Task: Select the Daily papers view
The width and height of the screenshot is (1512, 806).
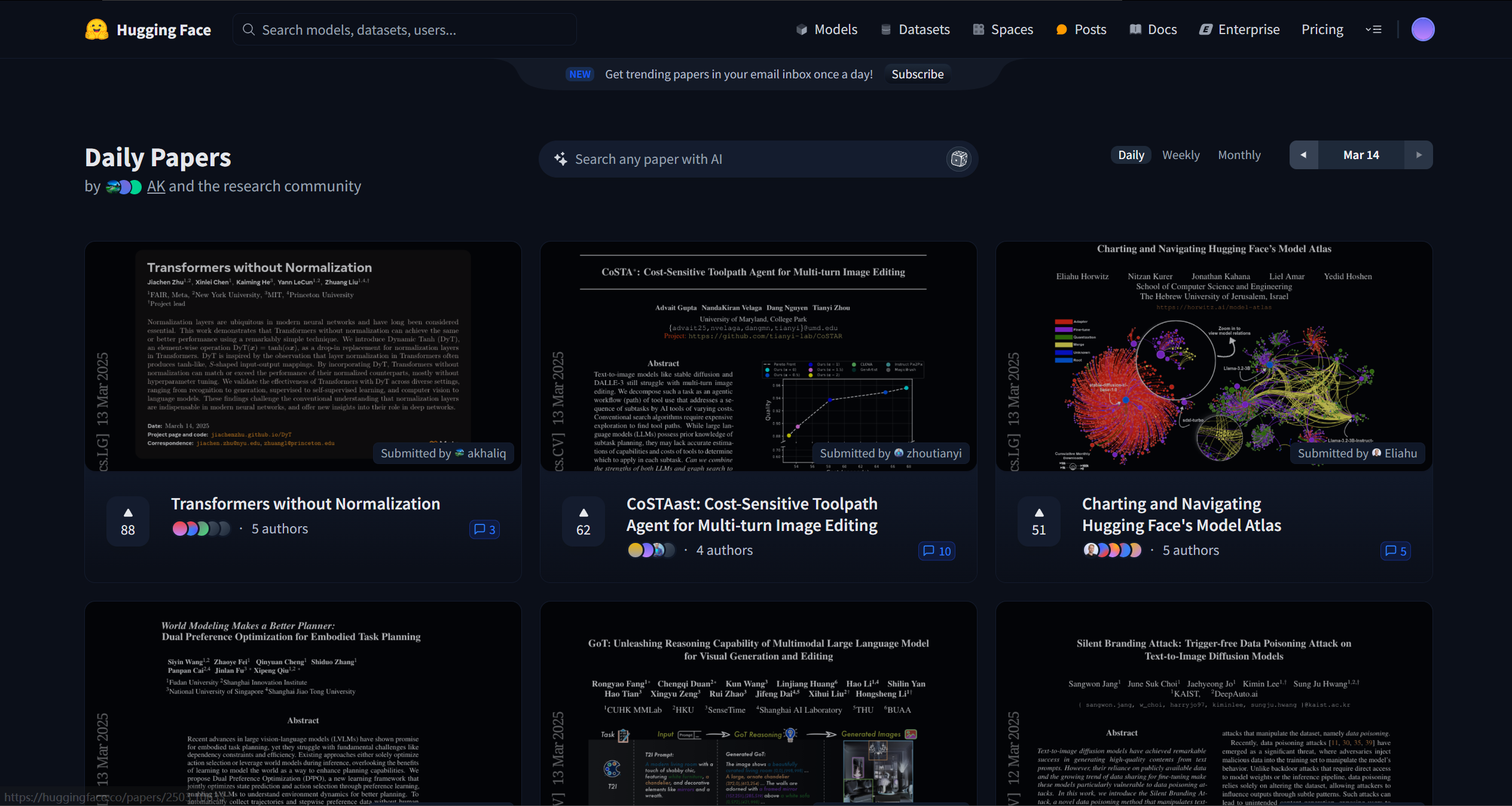Action: [x=1131, y=155]
